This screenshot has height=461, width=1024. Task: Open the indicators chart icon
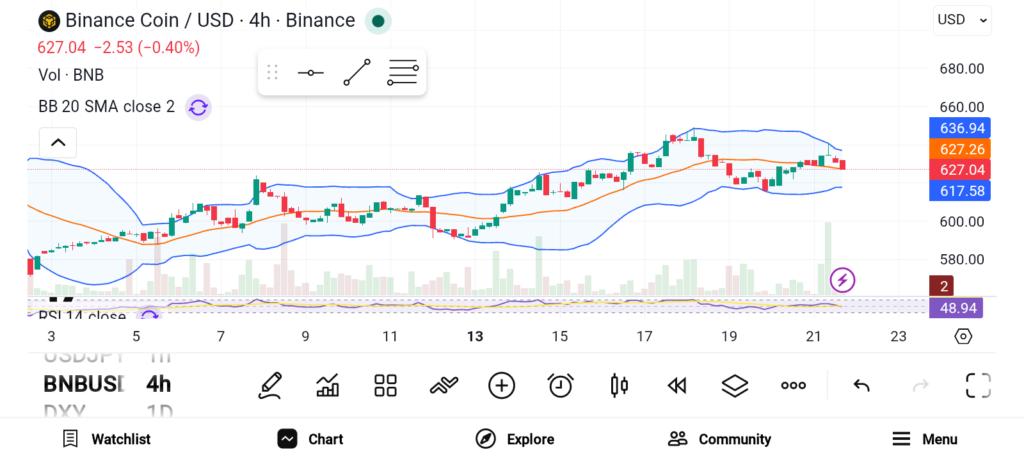tap(327, 385)
